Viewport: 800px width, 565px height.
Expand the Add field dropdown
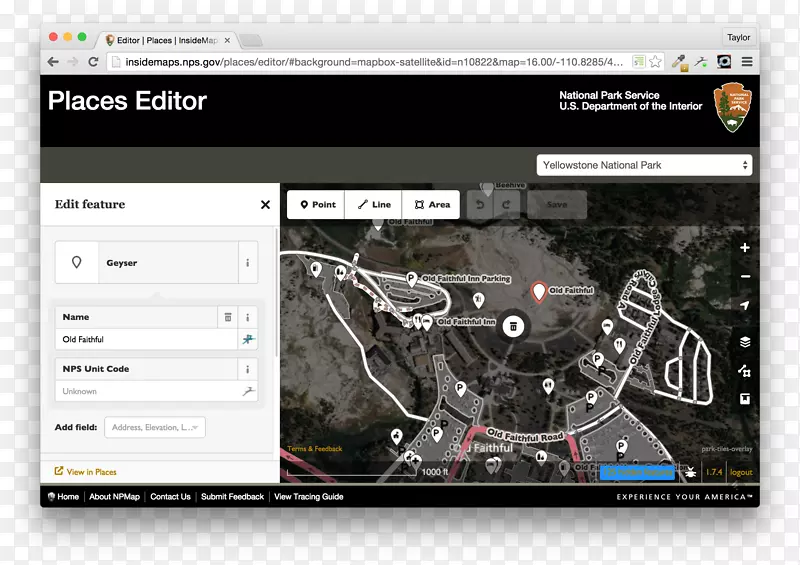point(154,427)
